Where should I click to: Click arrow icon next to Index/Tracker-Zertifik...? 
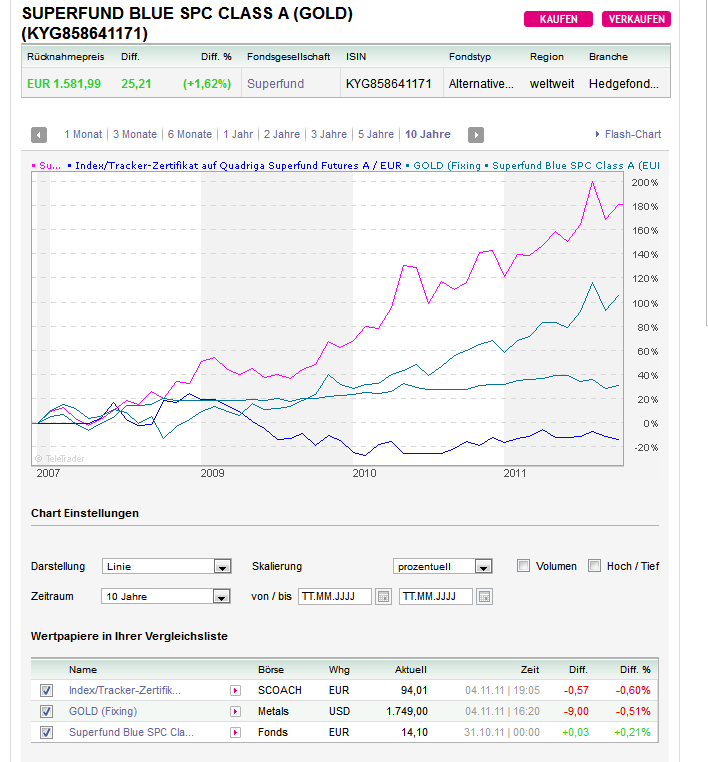click(235, 691)
